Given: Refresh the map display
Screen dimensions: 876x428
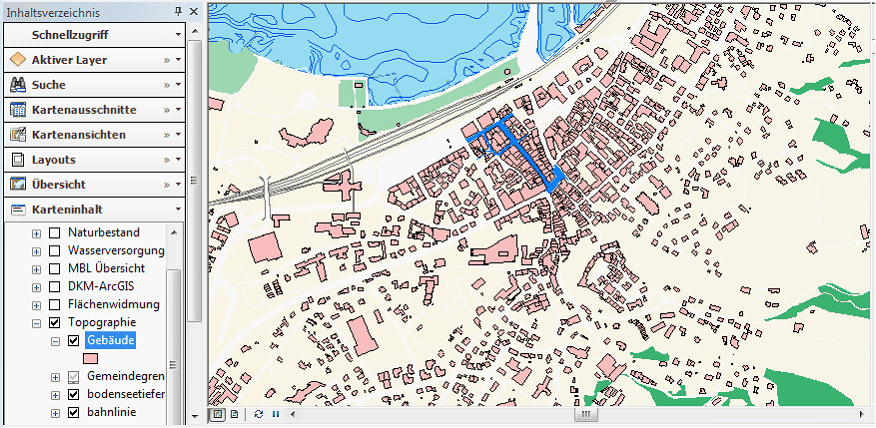Looking at the screenshot, I should pyautogui.click(x=258, y=414).
